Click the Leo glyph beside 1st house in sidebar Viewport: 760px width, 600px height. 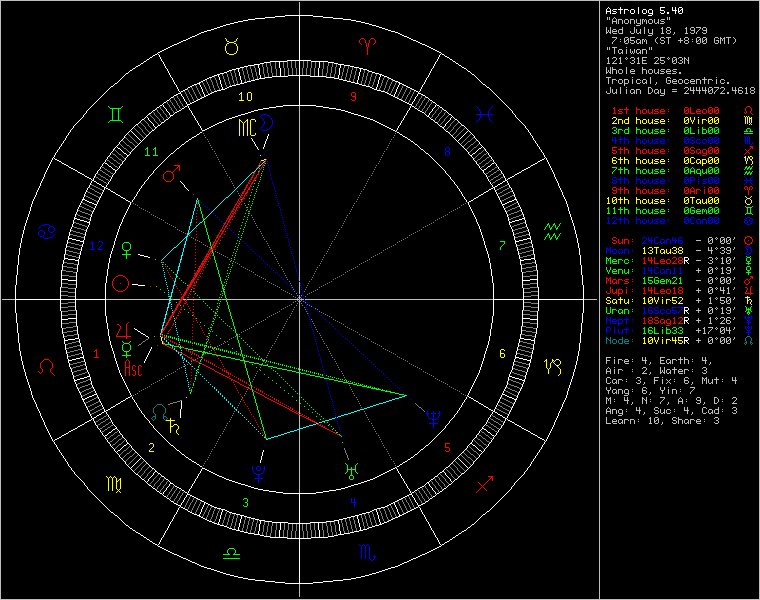(x=748, y=111)
